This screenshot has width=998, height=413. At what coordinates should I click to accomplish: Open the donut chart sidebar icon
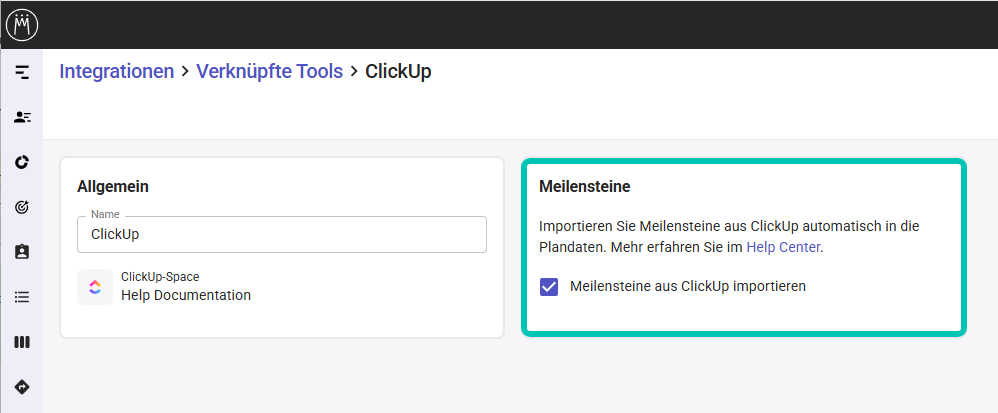click(x=22, y=162)
